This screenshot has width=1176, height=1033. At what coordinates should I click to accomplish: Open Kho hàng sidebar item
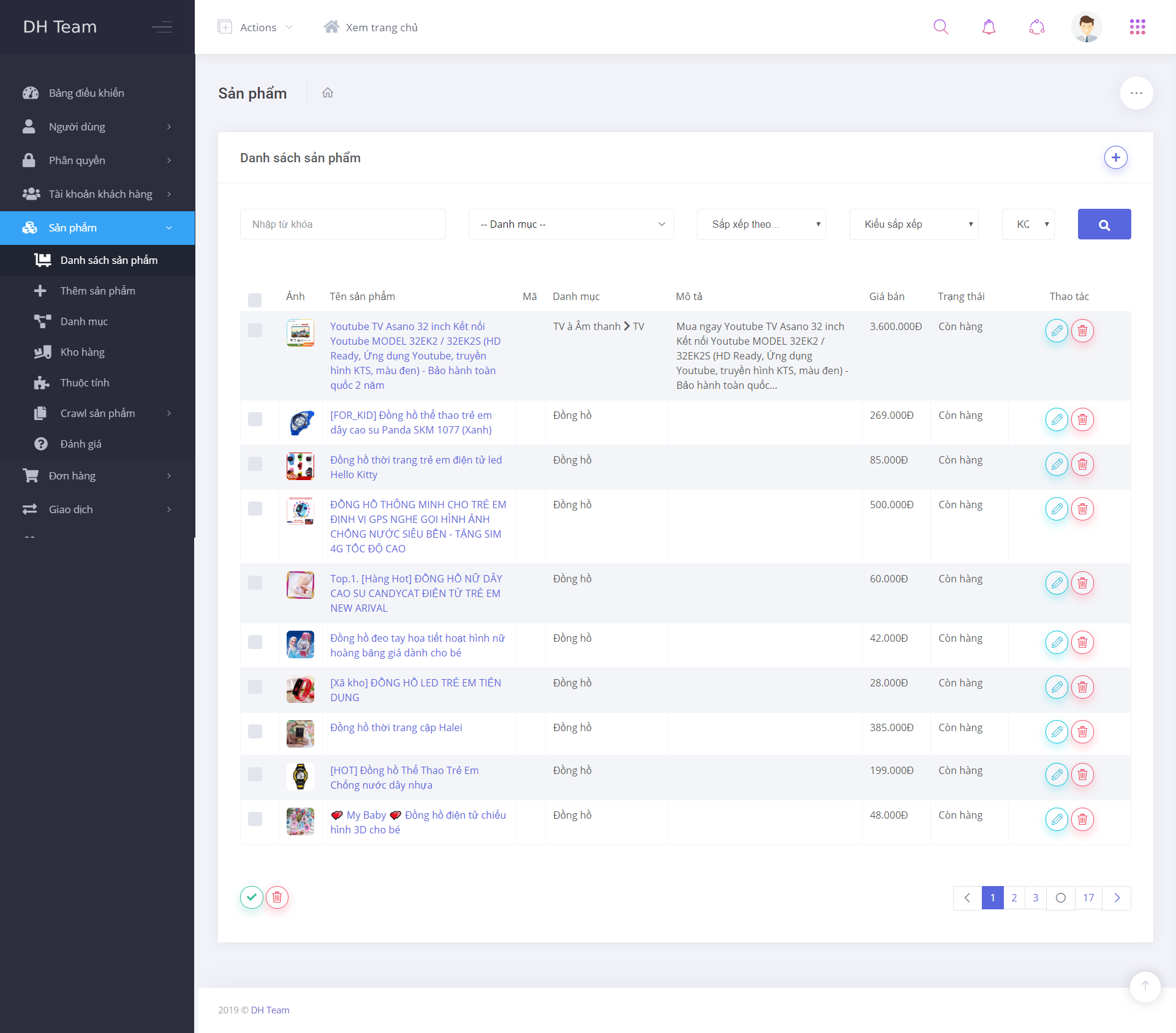pos(97,352)
